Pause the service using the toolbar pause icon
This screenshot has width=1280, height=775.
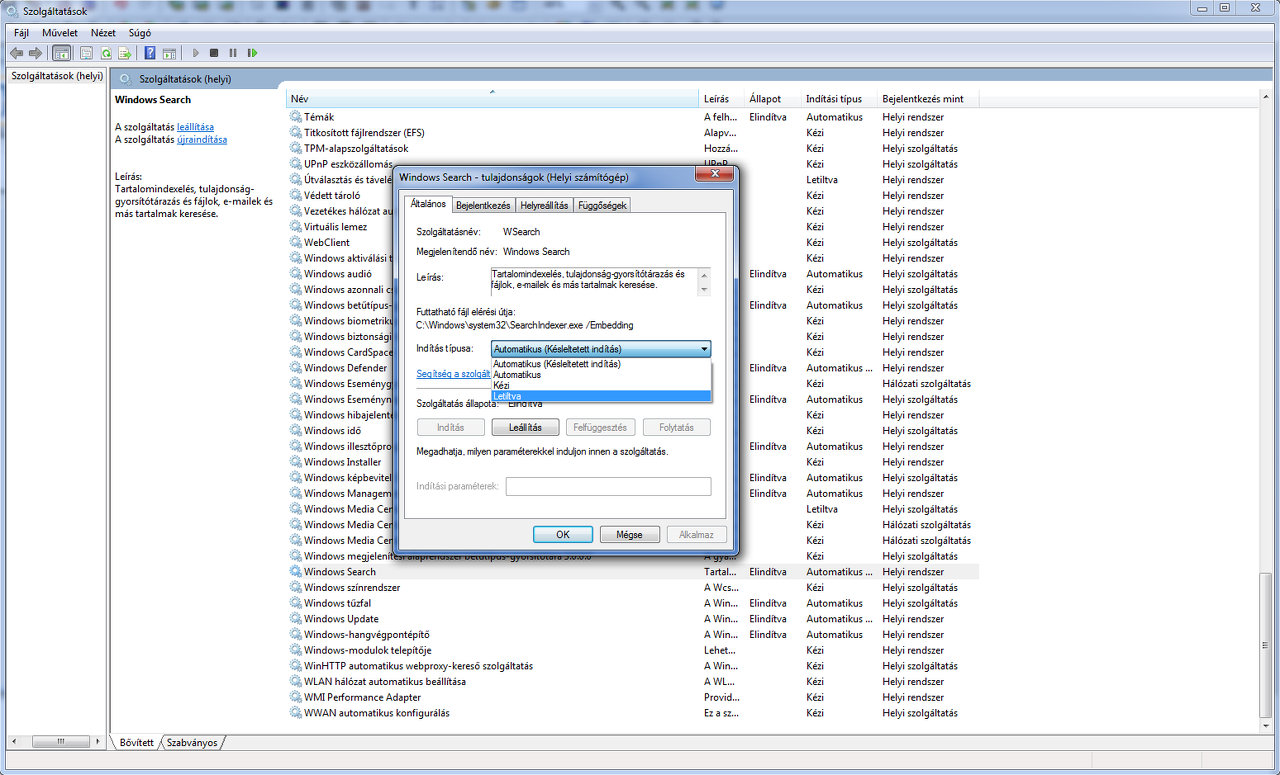pyautogui.click(x=233, y=53)
